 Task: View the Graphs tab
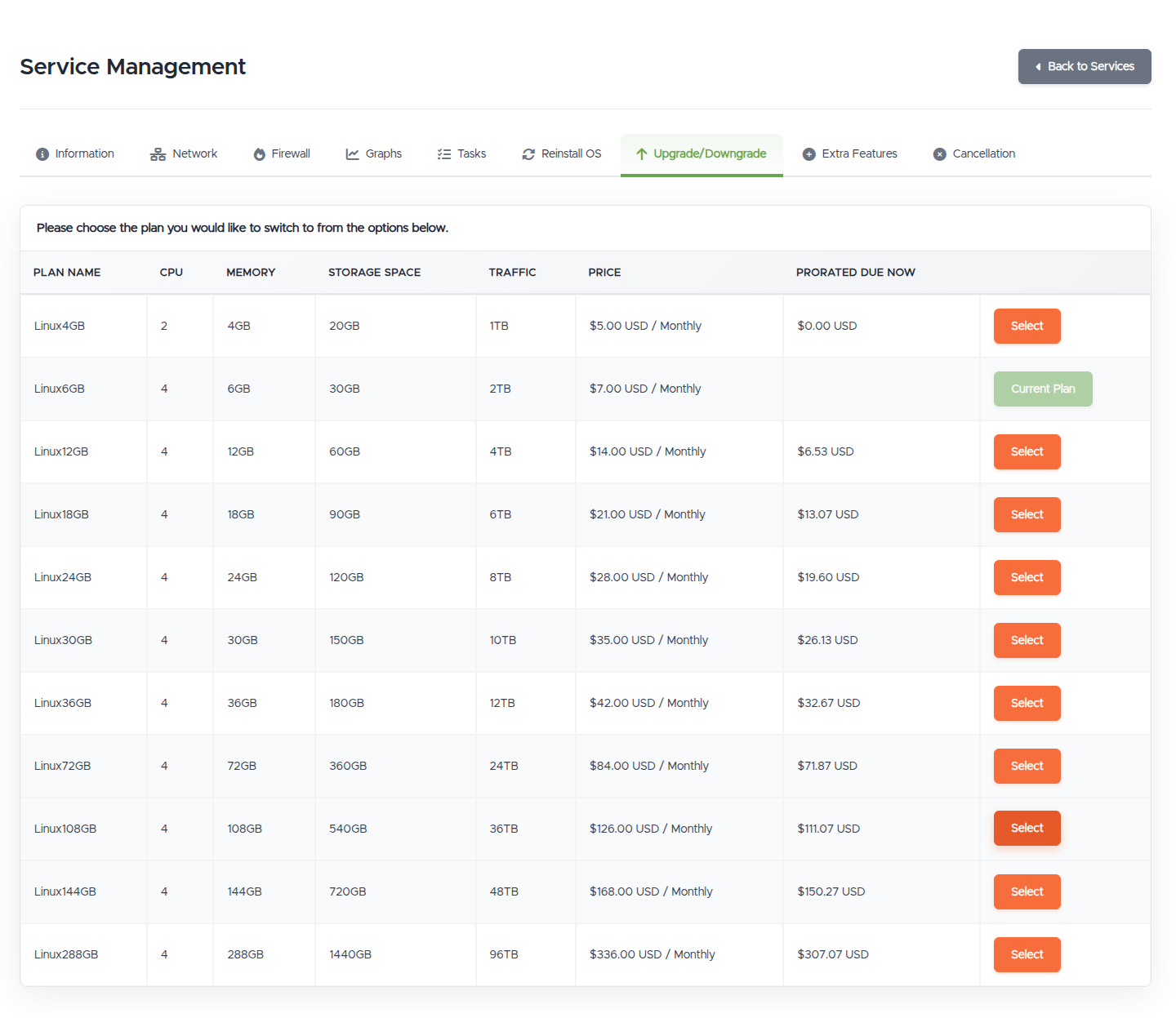tap(374, 154)
